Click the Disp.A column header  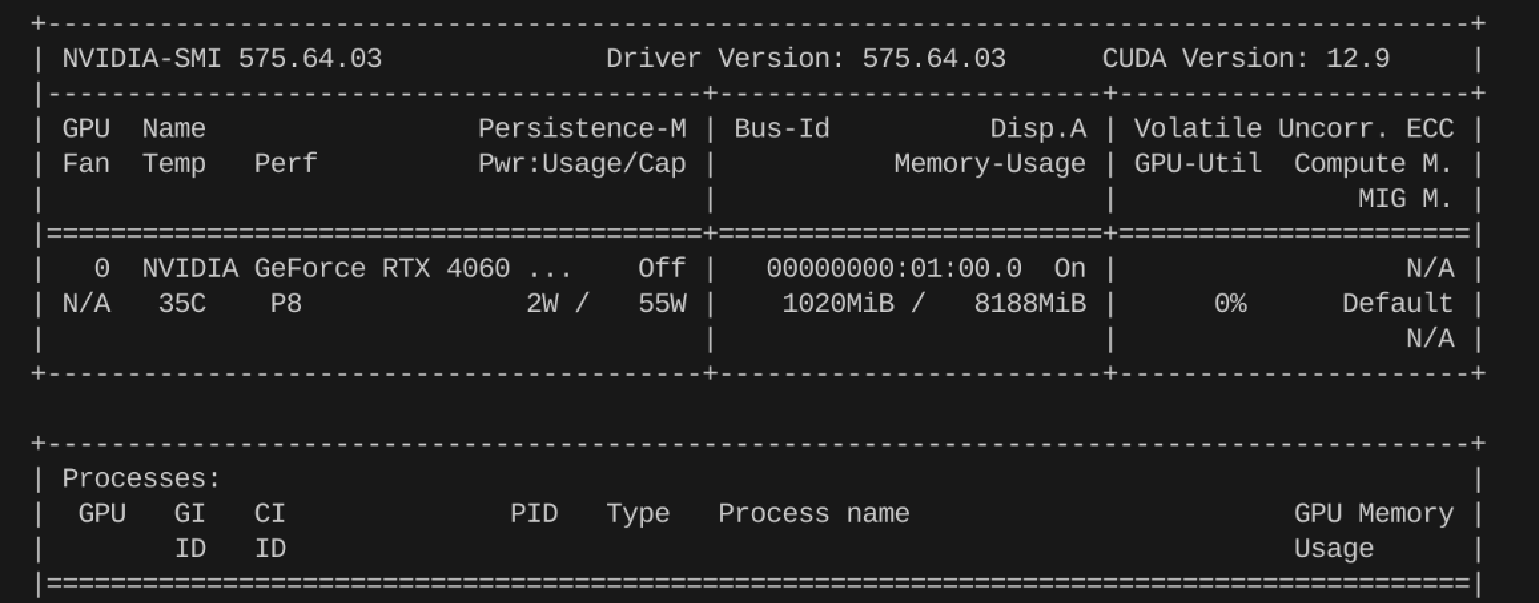tap(1037, 128)
